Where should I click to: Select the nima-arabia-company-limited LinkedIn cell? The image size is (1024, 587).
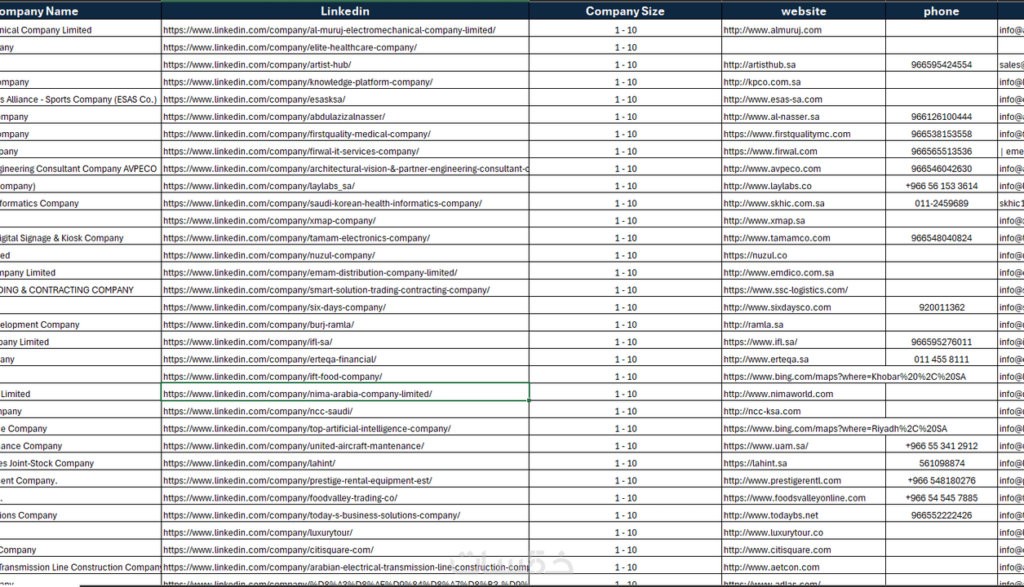click(x=345, y=394)
